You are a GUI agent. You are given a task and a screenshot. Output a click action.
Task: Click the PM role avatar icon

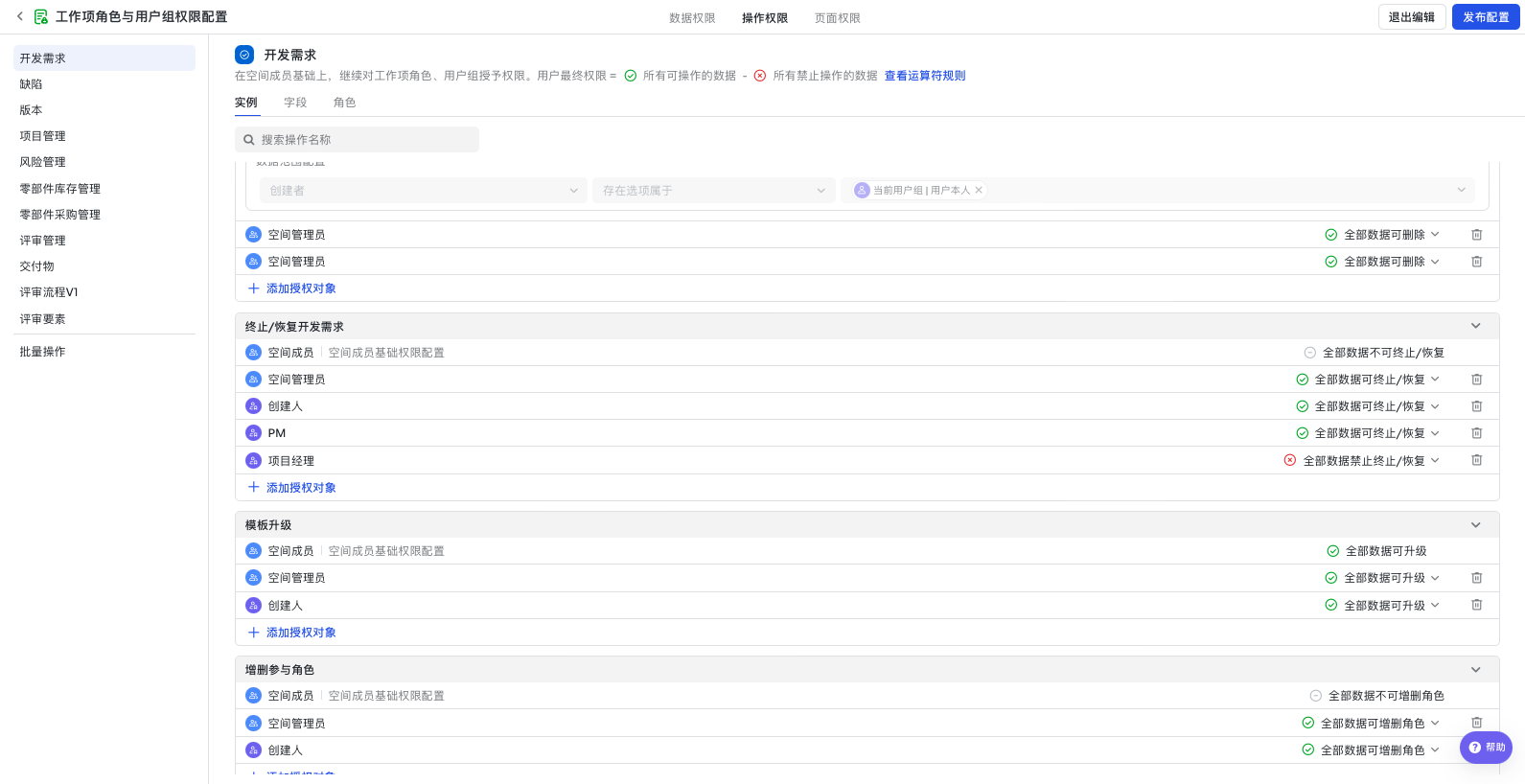pos(253,433)
